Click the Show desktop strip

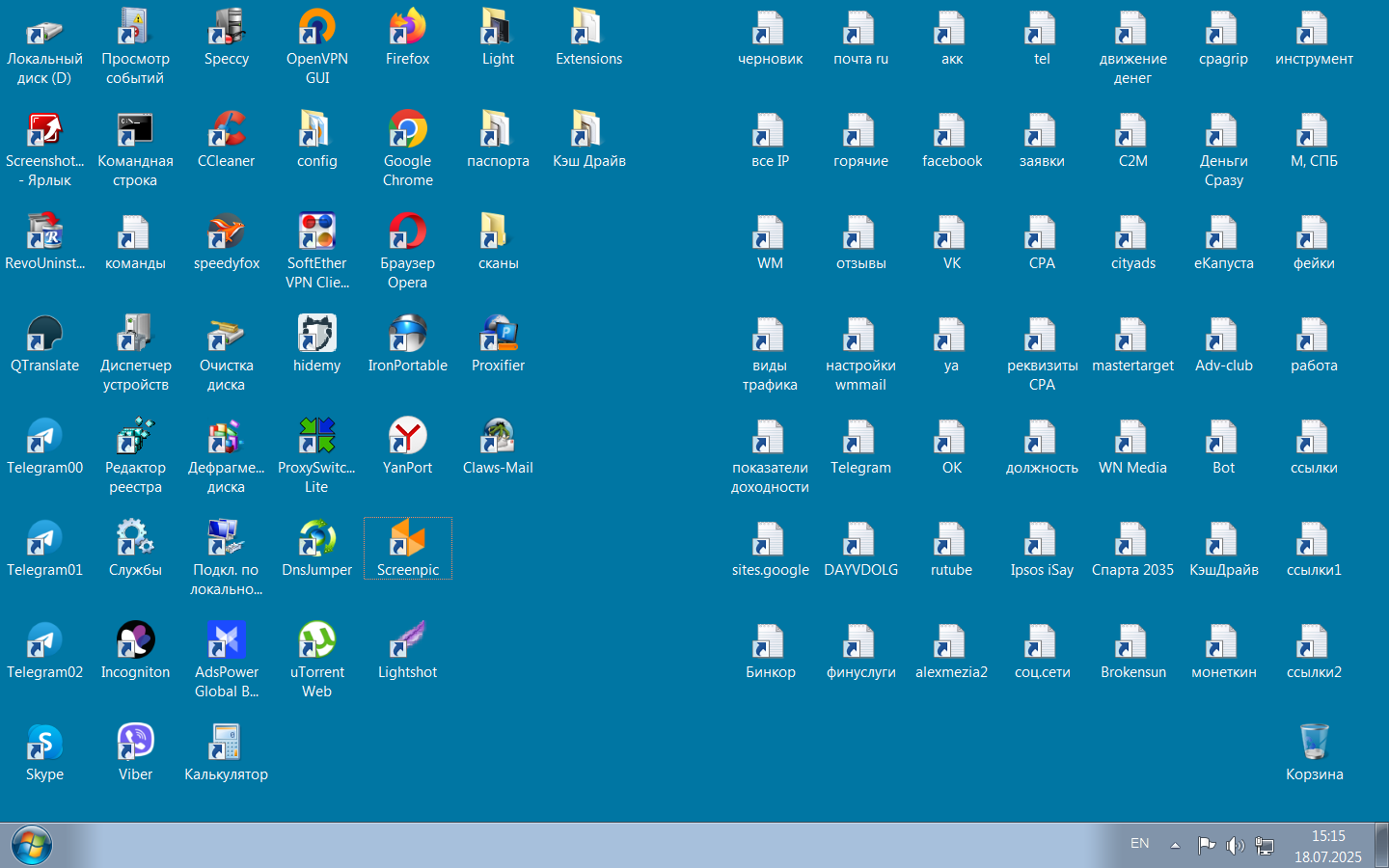[1381, 846]
